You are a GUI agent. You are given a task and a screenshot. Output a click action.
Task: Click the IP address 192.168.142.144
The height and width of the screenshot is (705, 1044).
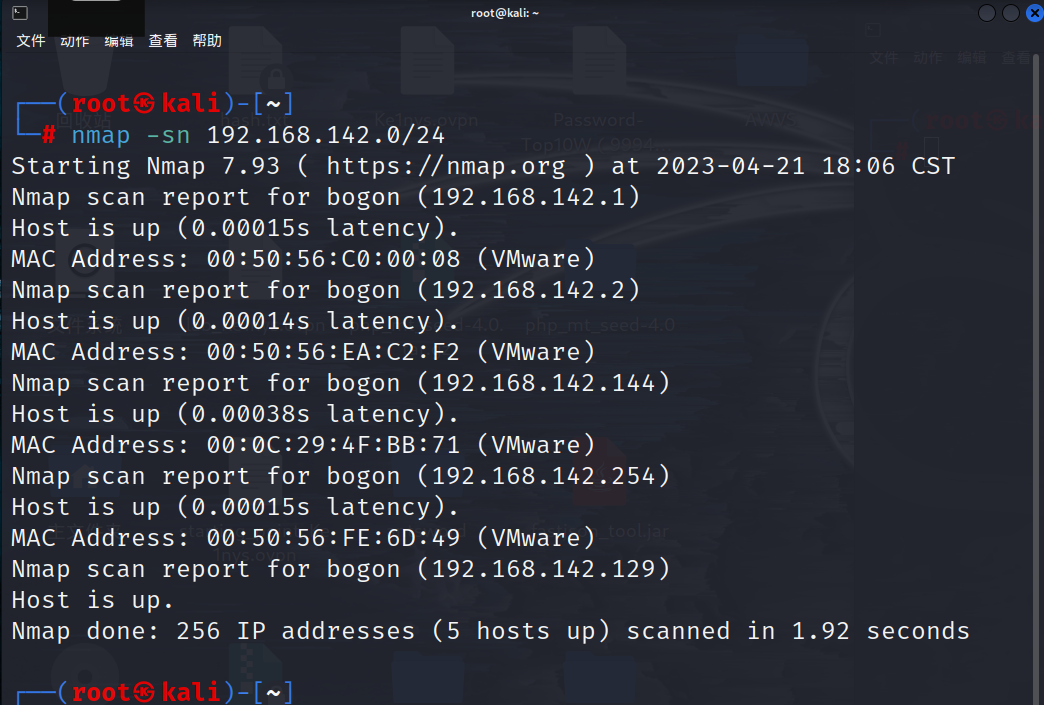(x=543, y=383)
